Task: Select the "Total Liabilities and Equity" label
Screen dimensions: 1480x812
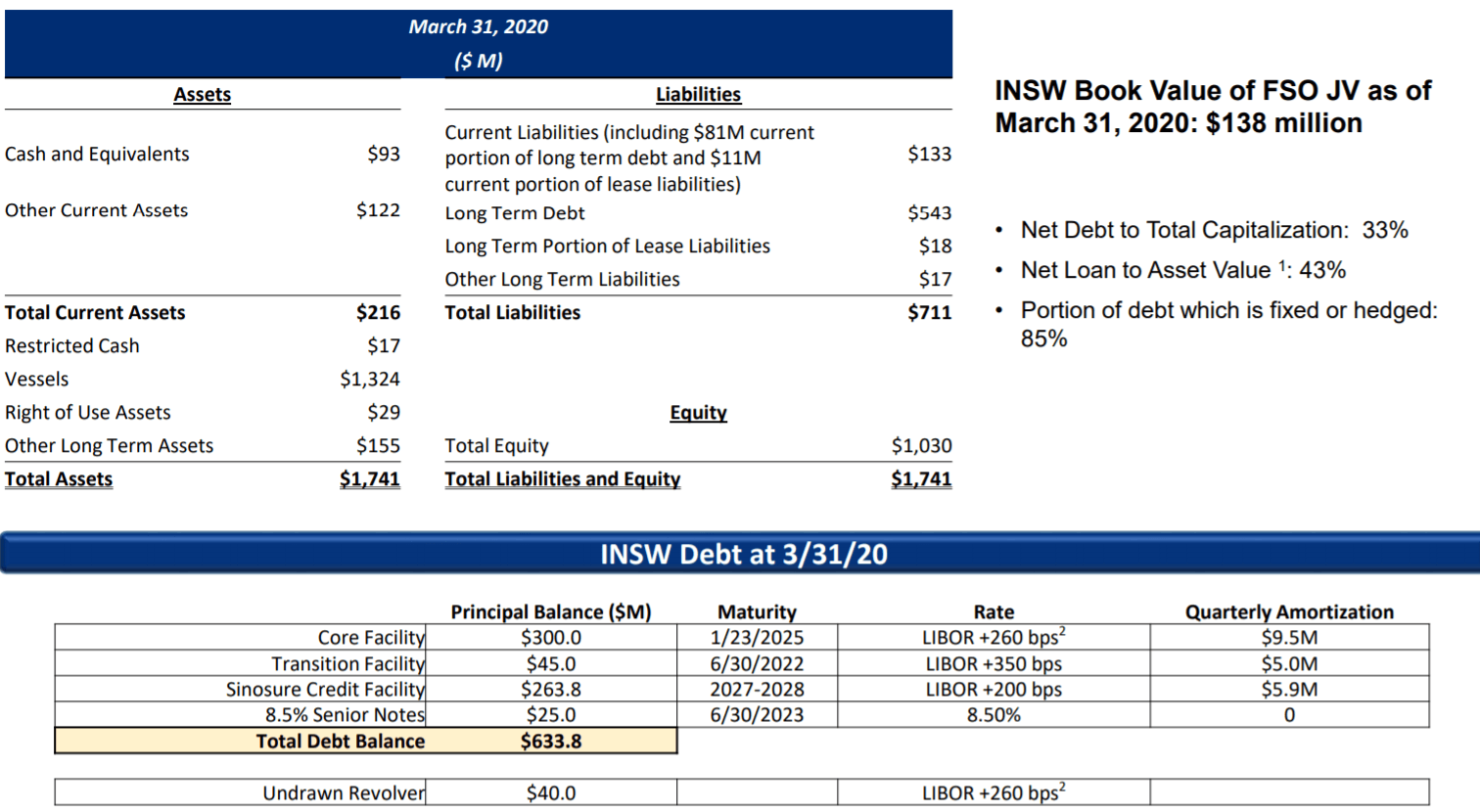Action: click(x=563, y=478)
